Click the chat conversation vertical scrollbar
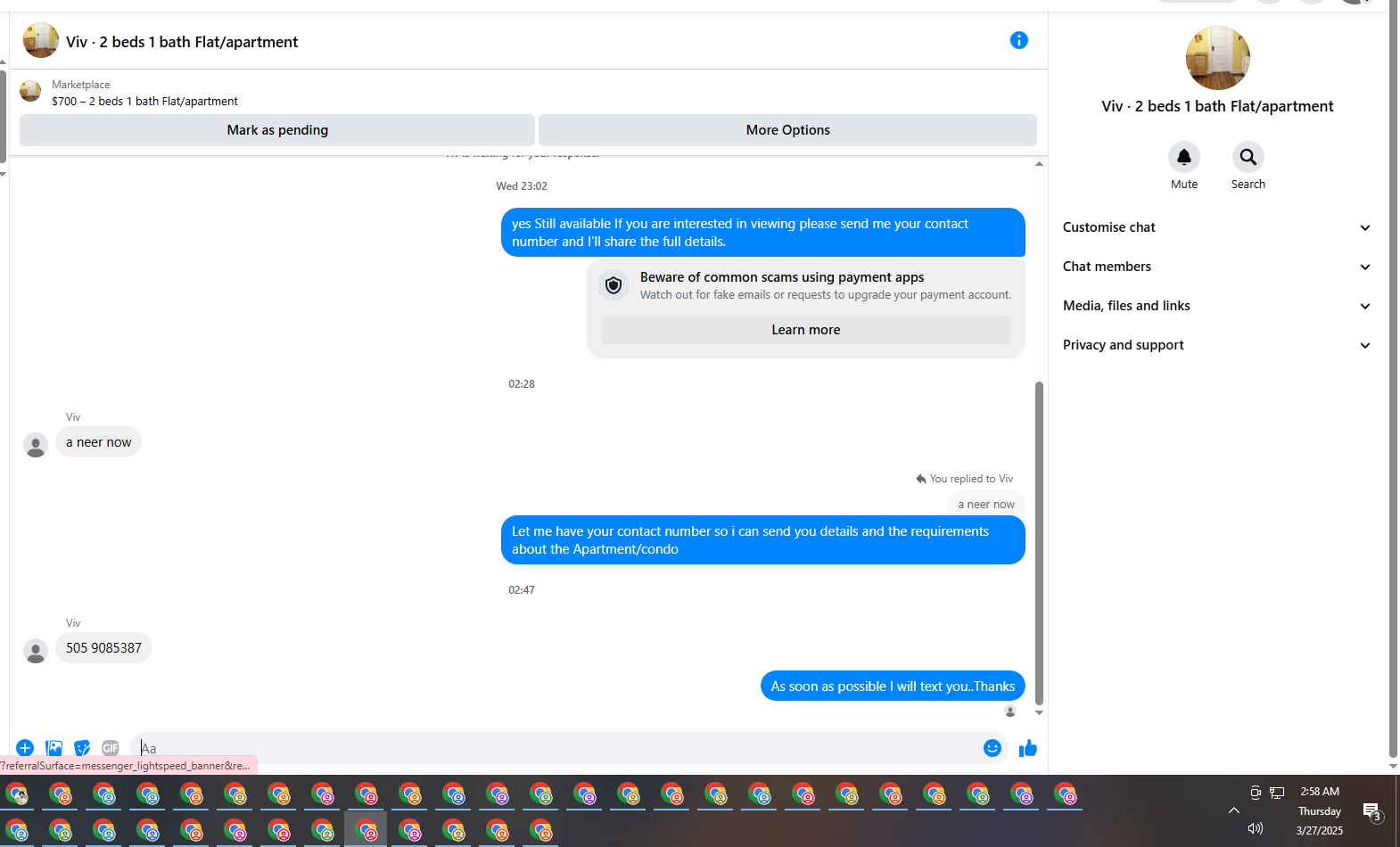Screen dimensions: 1400x847 (x=1039, y=544)
